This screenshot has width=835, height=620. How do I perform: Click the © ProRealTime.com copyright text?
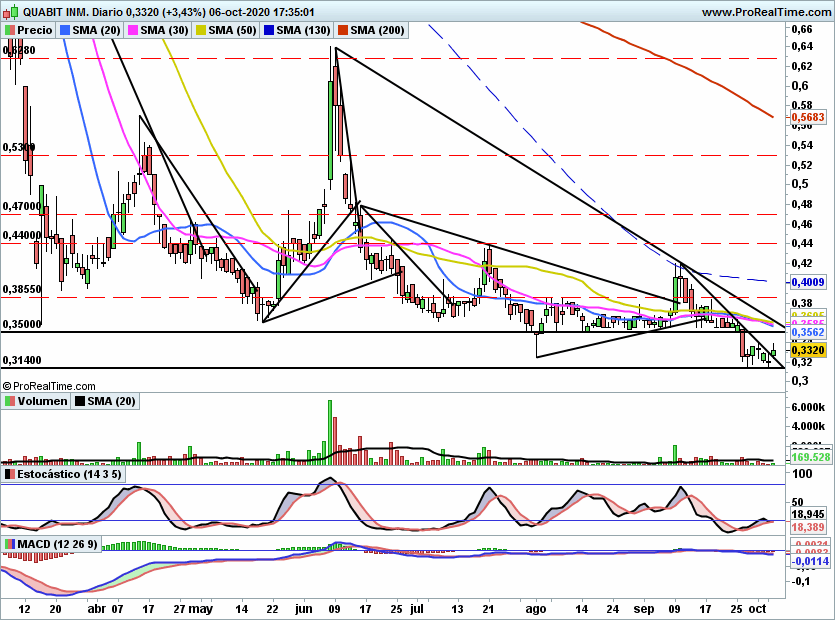click(x=49, y=386)
